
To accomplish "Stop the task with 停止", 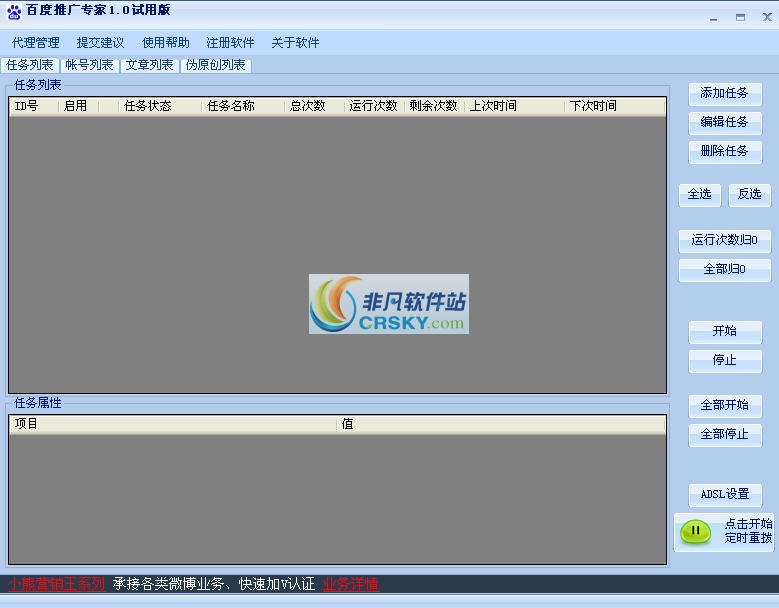I will (x=725, y=361).
